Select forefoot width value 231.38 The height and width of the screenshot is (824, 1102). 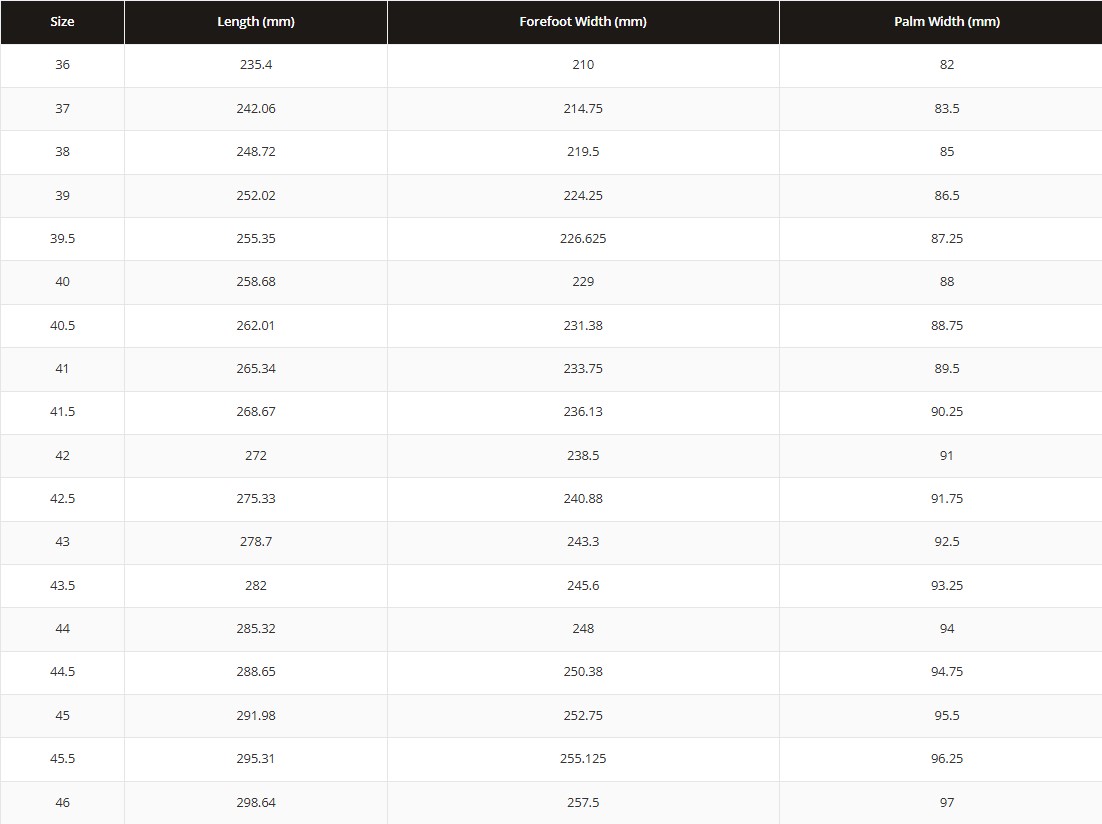click(583, 326)
